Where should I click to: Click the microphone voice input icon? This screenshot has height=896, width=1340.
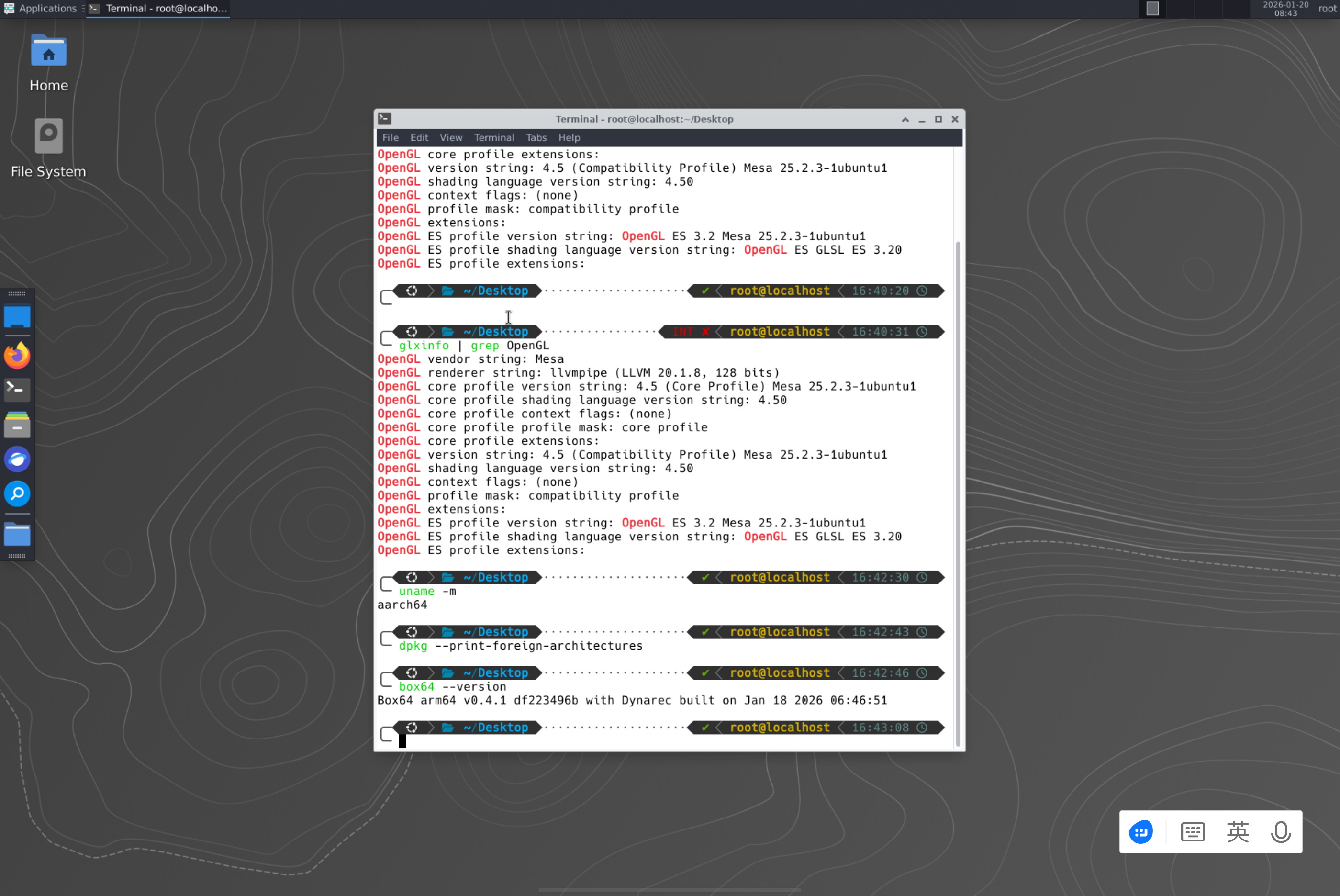[1280, 832]
